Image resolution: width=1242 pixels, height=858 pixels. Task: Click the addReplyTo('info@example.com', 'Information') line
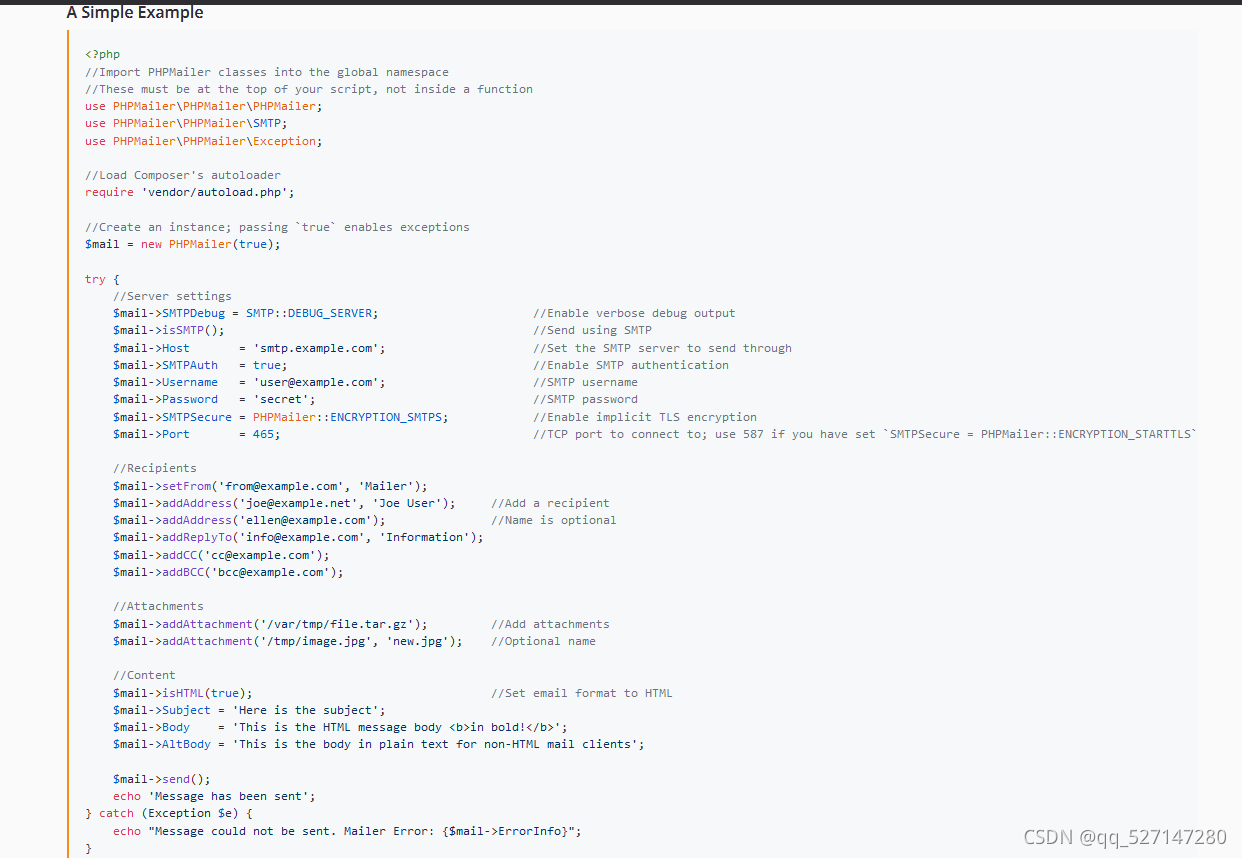click(x=298, y=537)
